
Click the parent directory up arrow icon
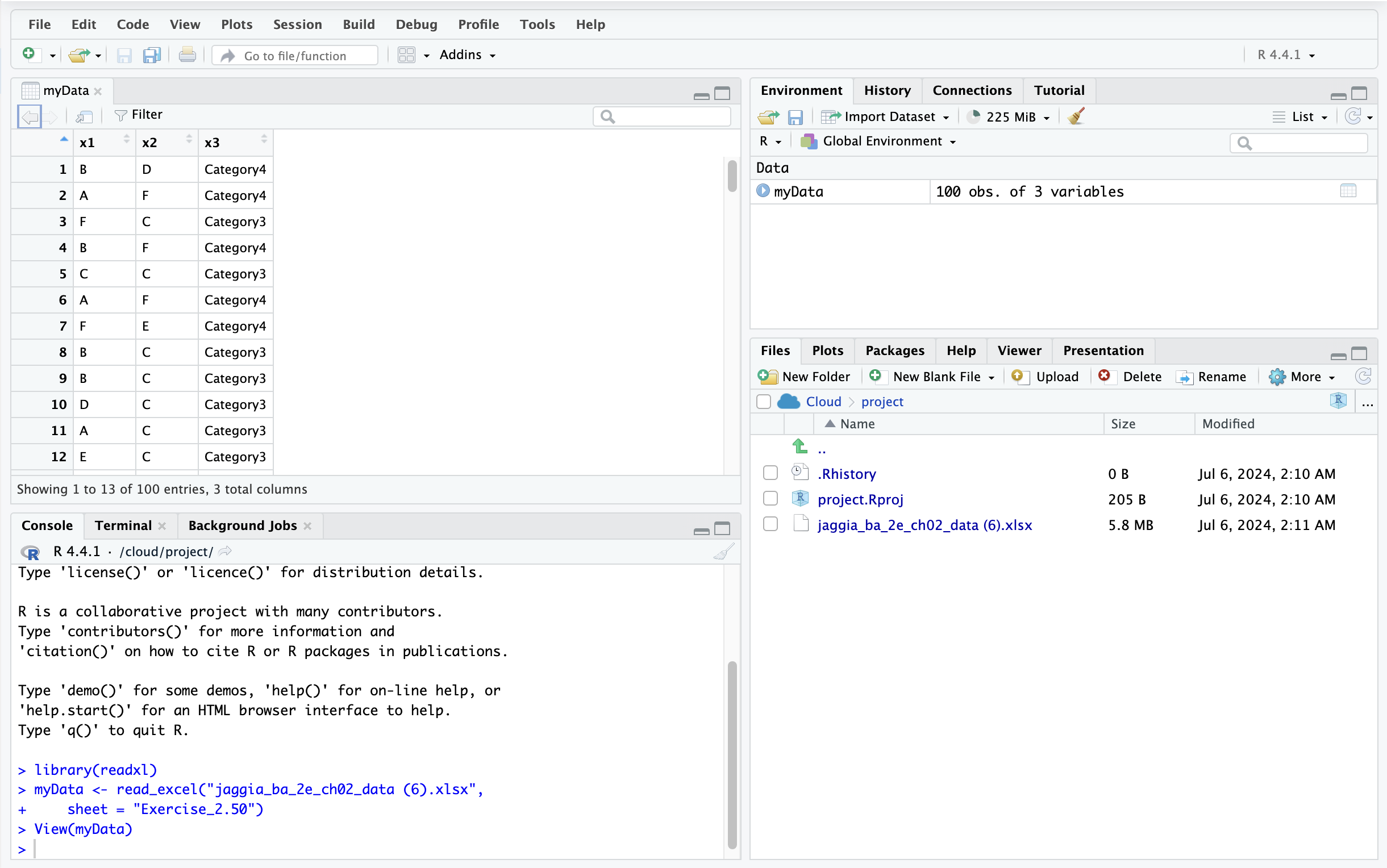799,446
